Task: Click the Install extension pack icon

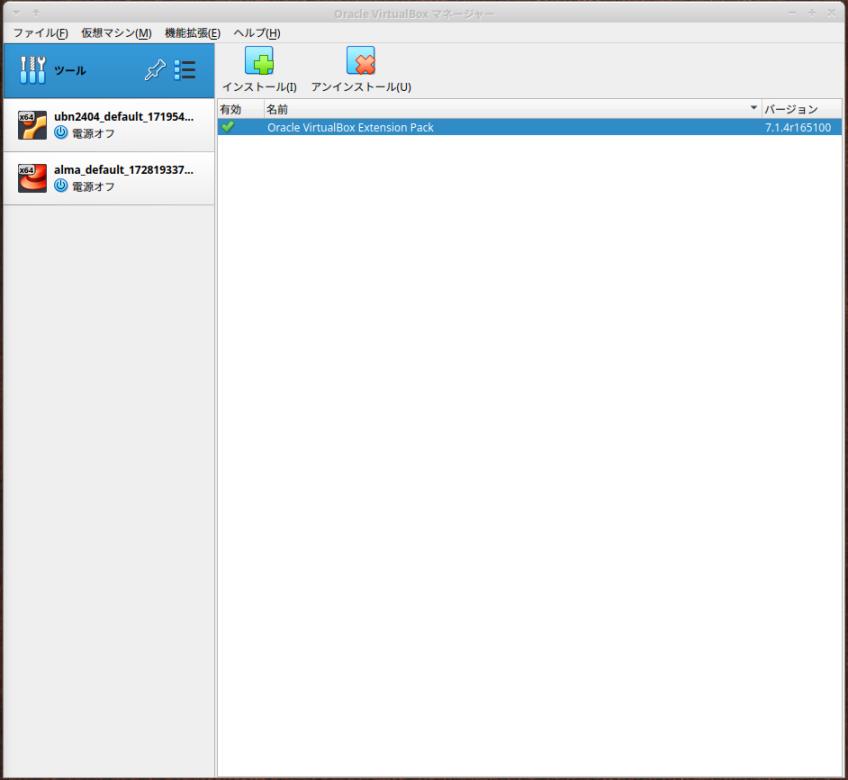Action: tap(259, 60)
